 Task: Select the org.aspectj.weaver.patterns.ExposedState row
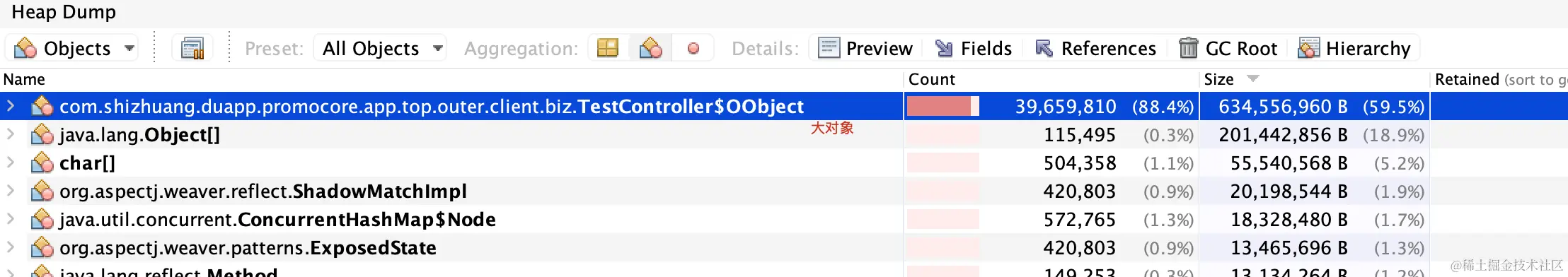click(x=784, y=248)
